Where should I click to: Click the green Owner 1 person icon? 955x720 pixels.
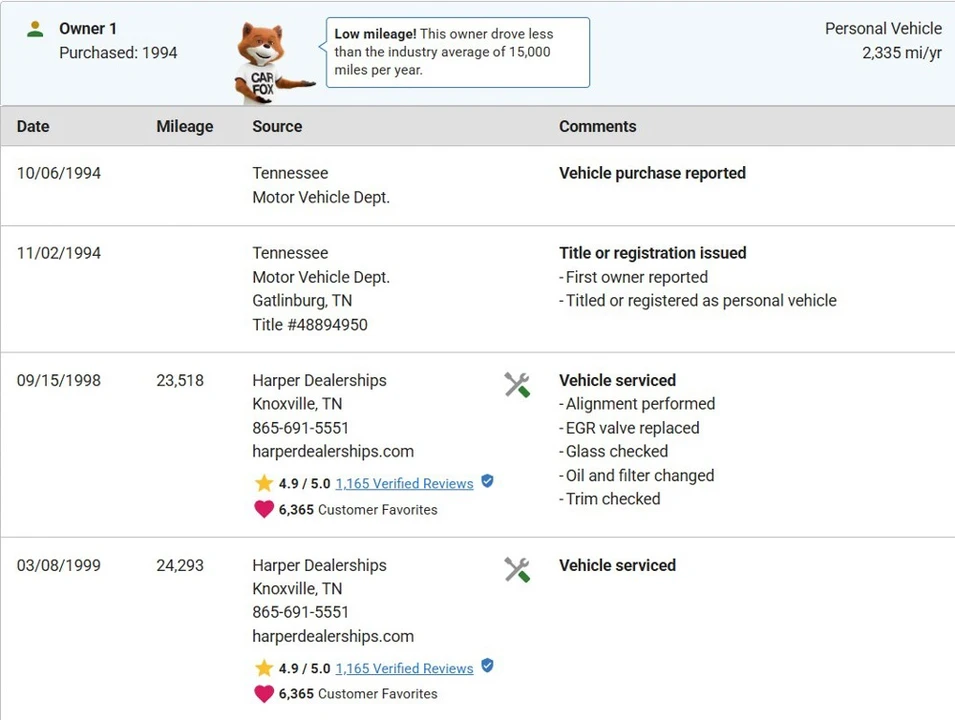point(35,29)
